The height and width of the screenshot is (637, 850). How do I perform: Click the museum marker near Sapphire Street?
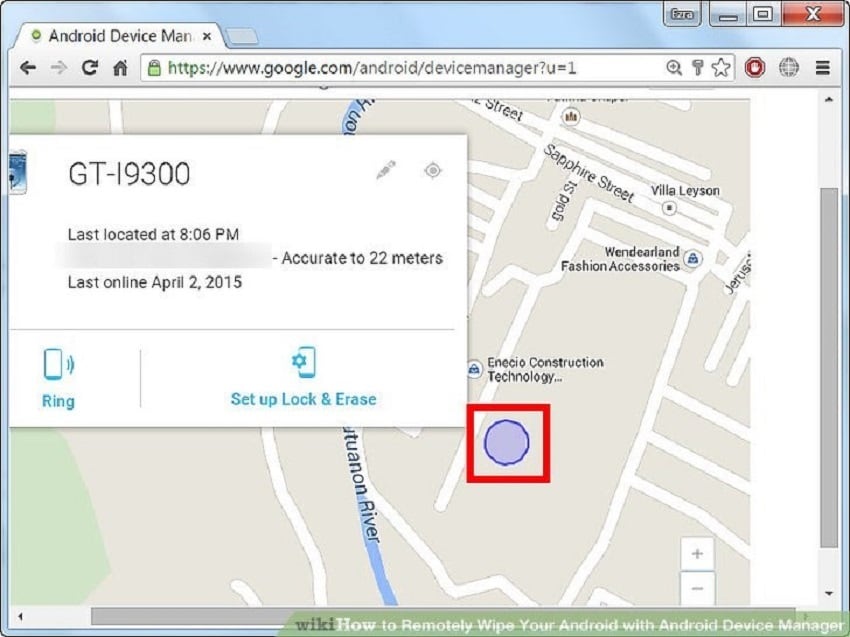tap(570, 117)
